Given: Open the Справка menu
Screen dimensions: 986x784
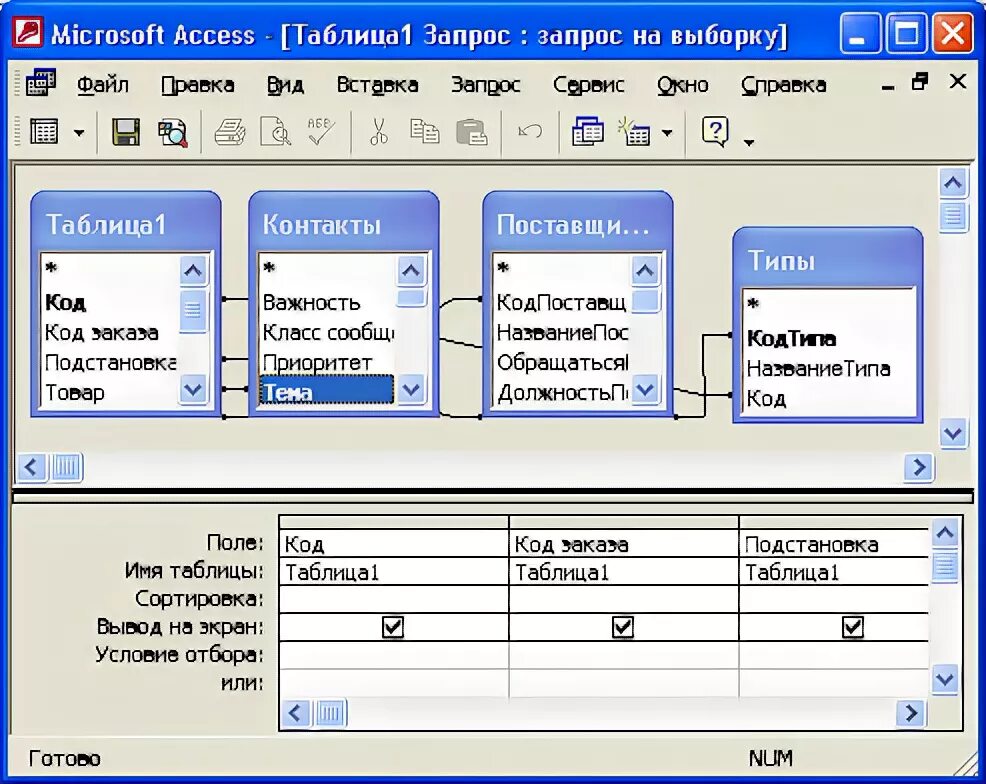Looking at the screenshot, I should point(784,85).
